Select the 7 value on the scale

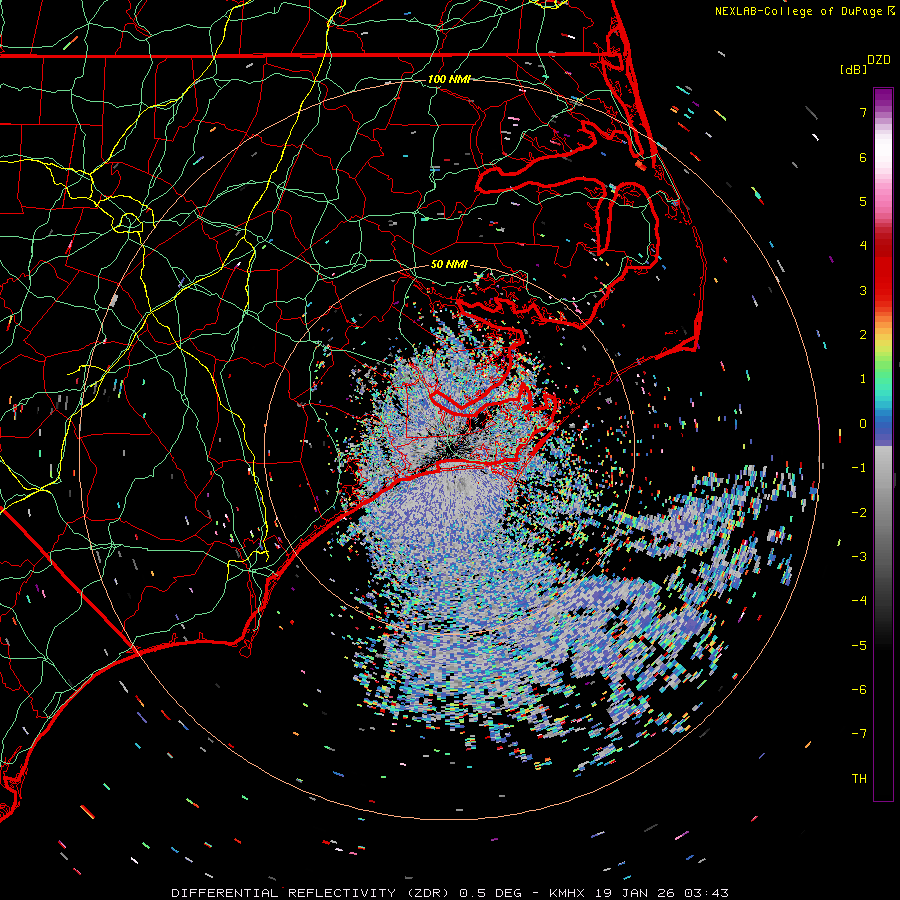pos(863,112)
